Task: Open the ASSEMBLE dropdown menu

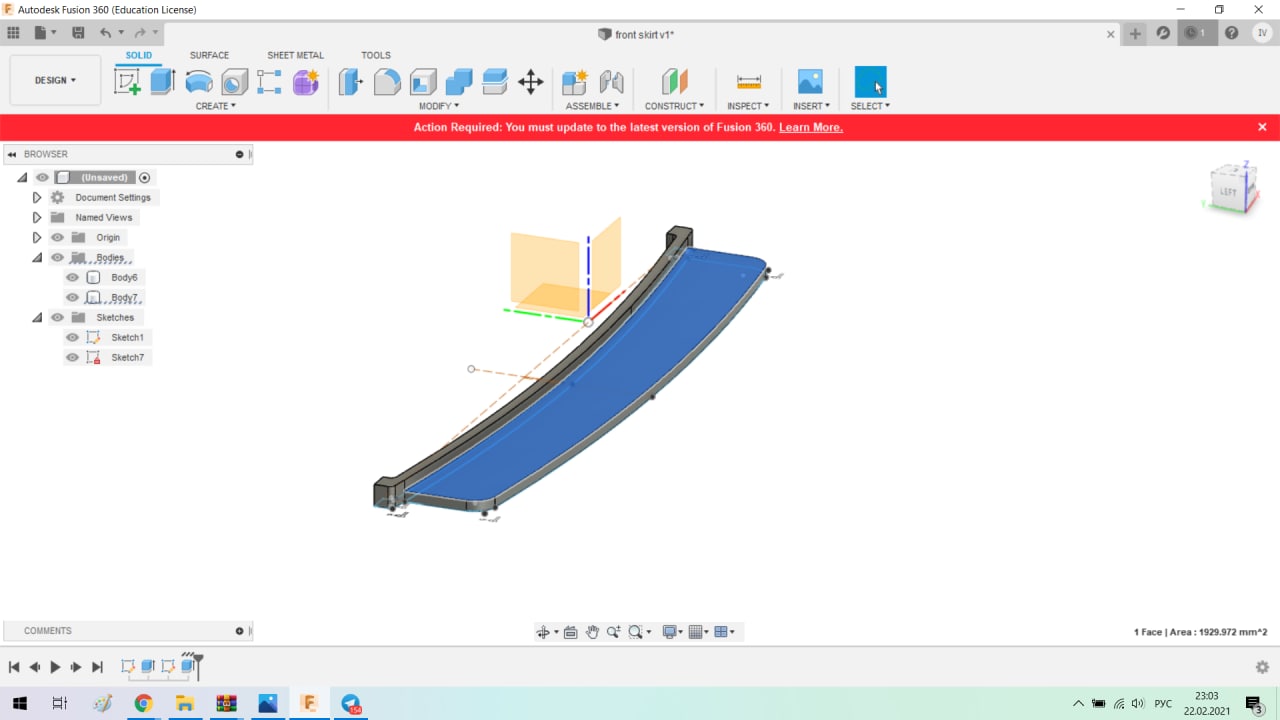Action: click(x=592, y=106)
